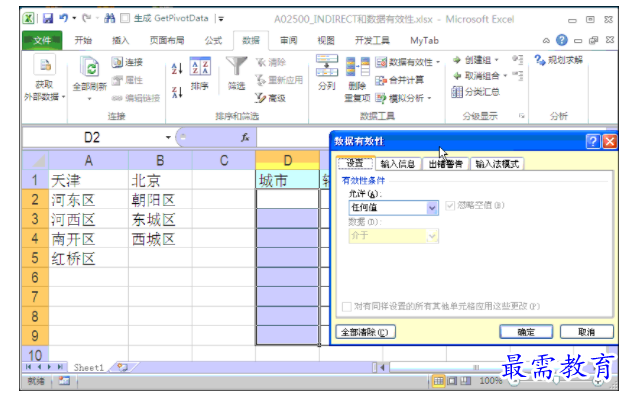Expand the Group dropdown arrow
This screenshot has width=623, height=398.
coord(497,60)
